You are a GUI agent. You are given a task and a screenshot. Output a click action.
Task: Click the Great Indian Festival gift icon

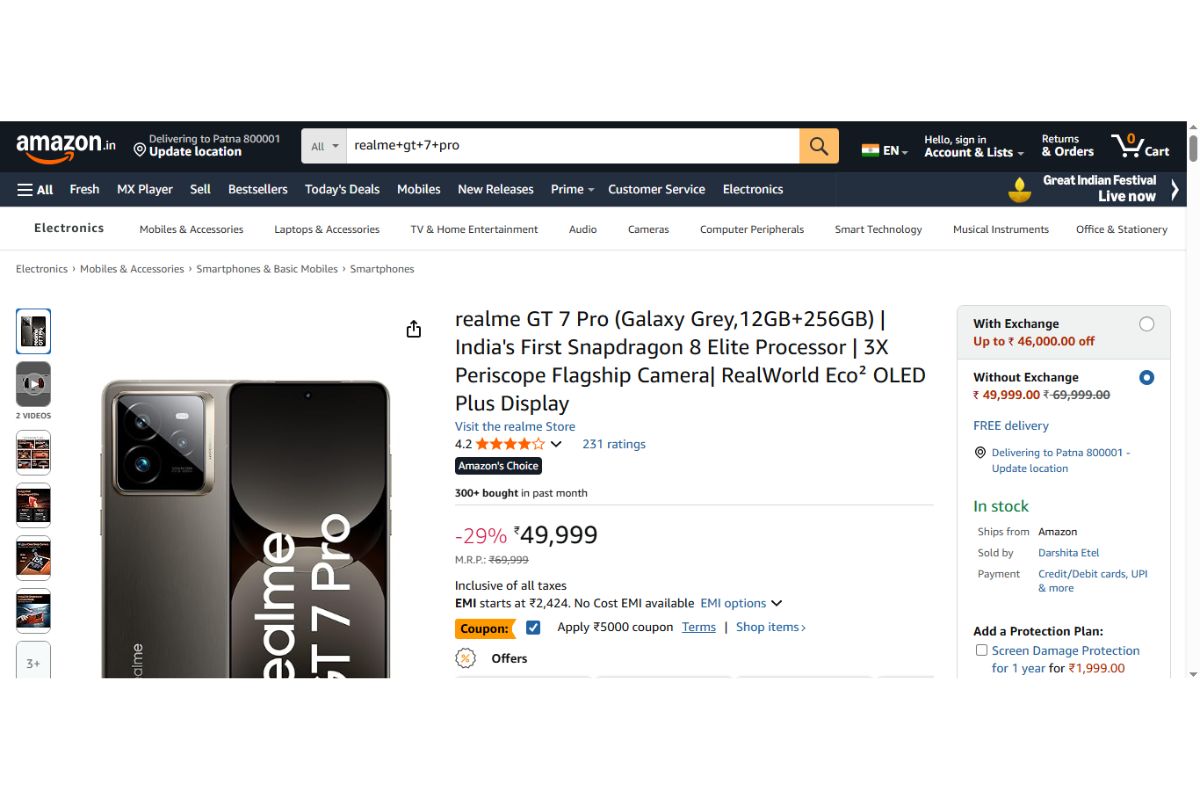coord(1018,189)
